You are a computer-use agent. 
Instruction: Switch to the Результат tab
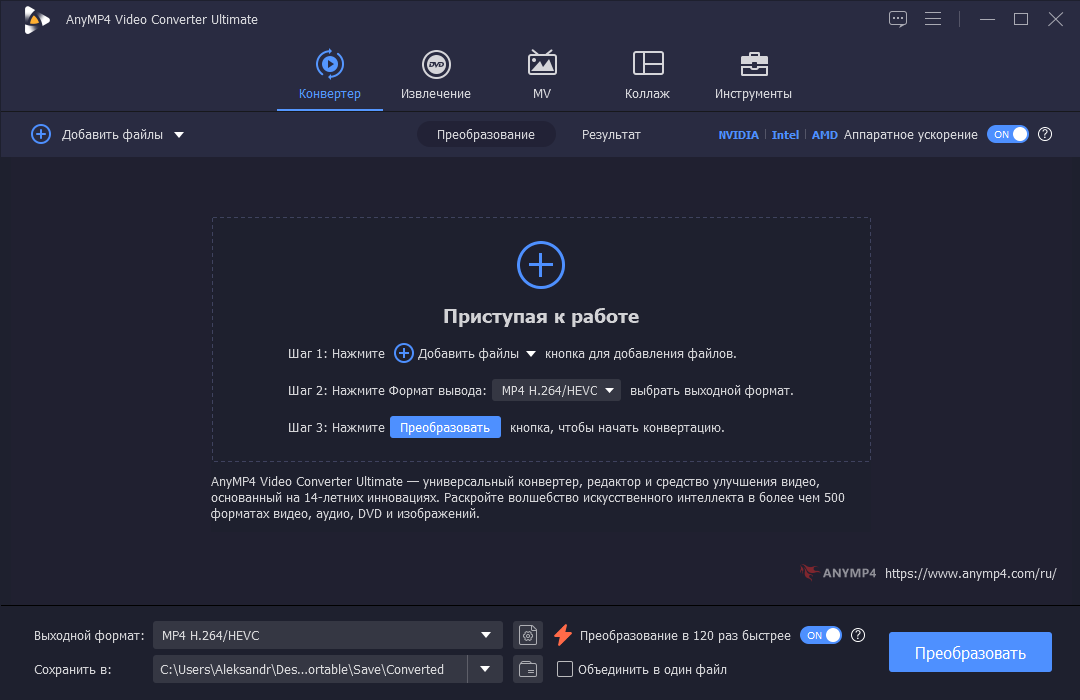click(x=611, y=134)
